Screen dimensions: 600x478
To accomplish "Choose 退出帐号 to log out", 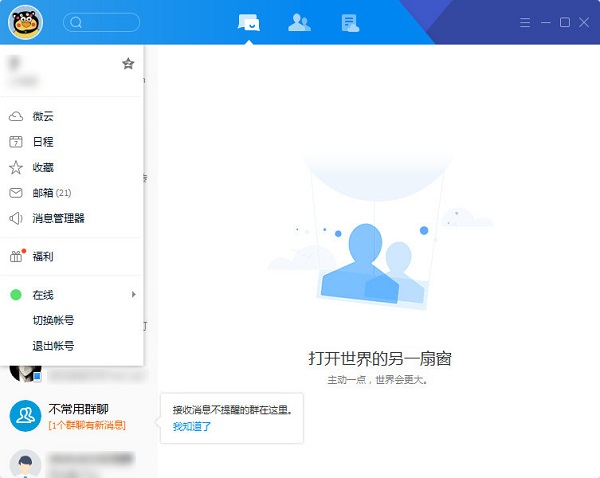I will pos(53,346).
